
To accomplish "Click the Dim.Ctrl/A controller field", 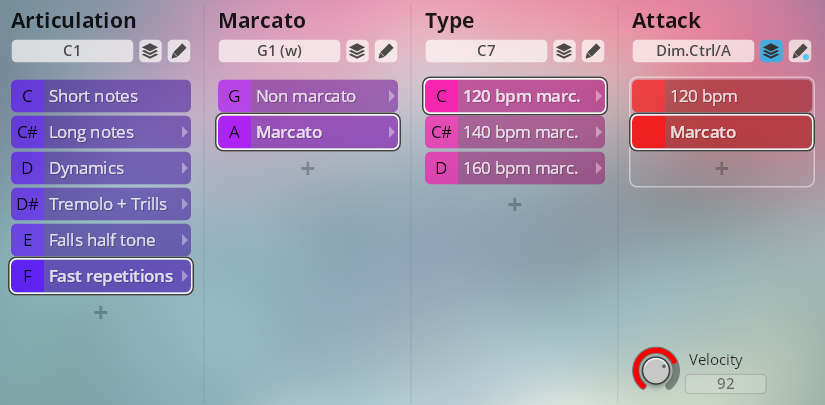I will click(693, 51).
